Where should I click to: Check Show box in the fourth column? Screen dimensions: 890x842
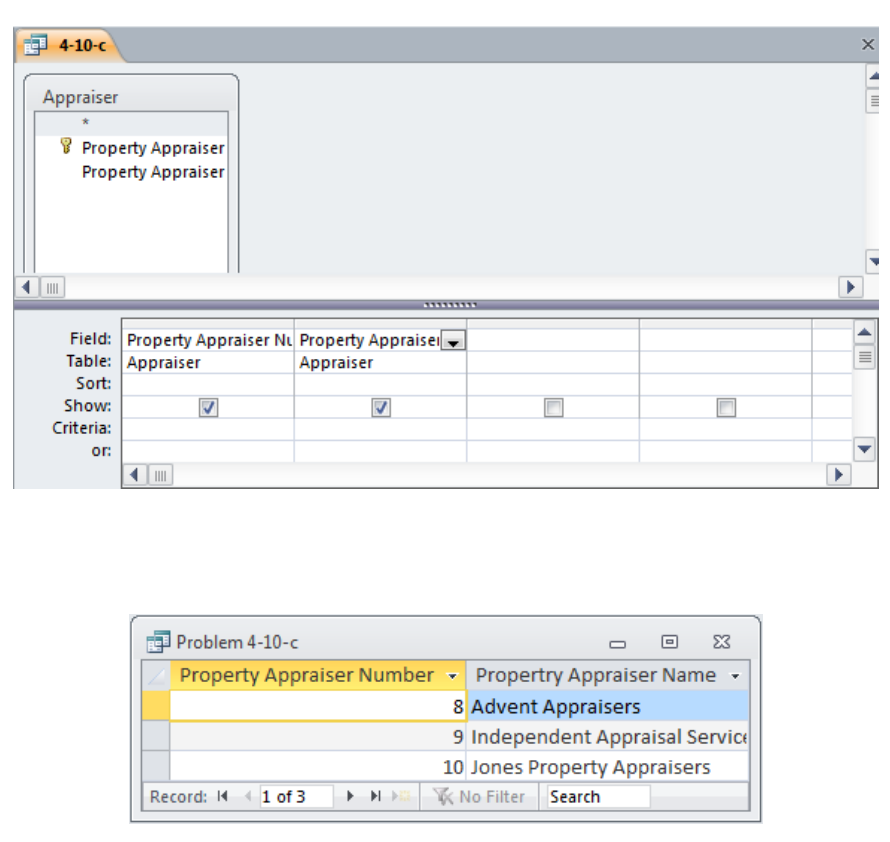coord(726,408)
